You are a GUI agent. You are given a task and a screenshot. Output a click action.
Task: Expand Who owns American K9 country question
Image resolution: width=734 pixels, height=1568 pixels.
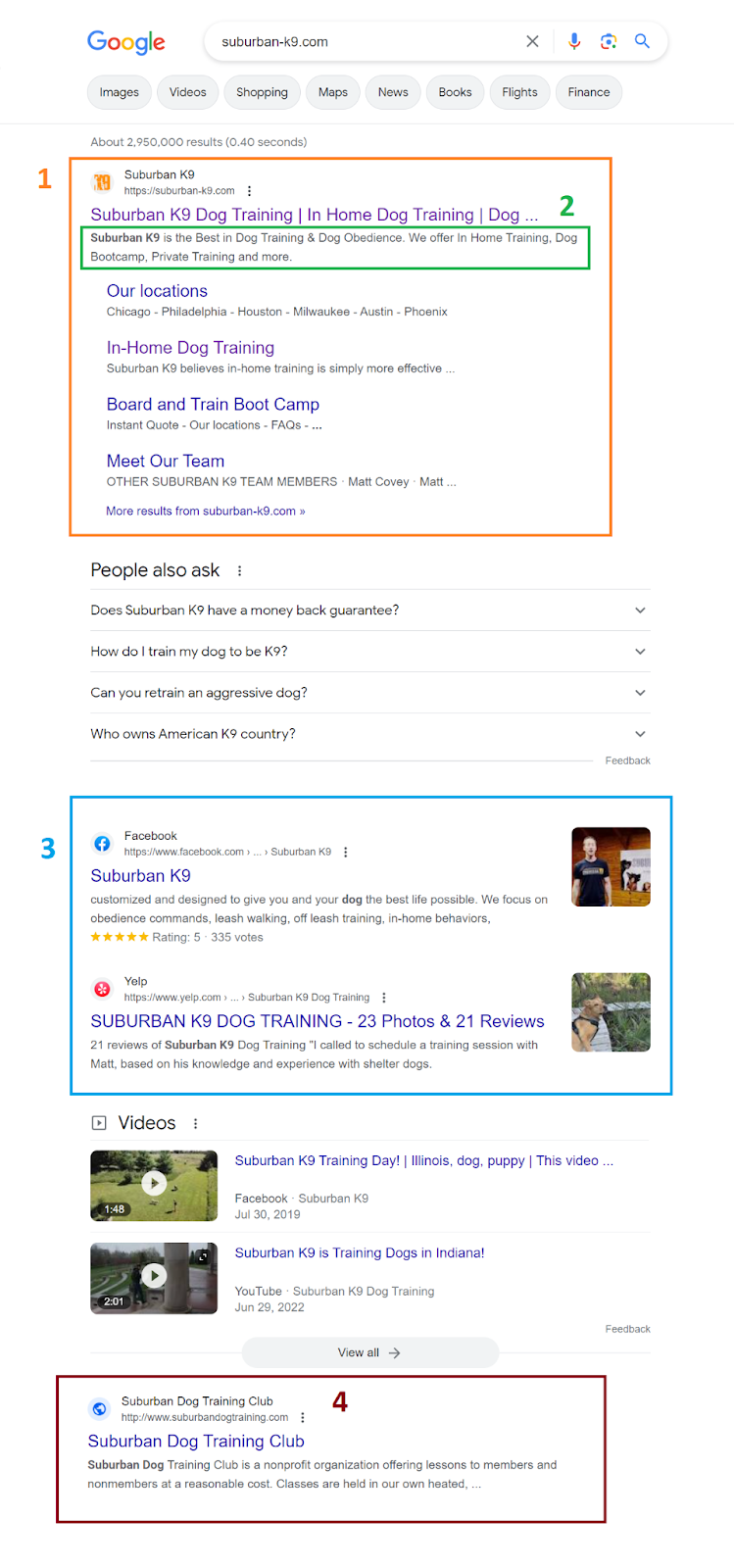tap(370, 733)
